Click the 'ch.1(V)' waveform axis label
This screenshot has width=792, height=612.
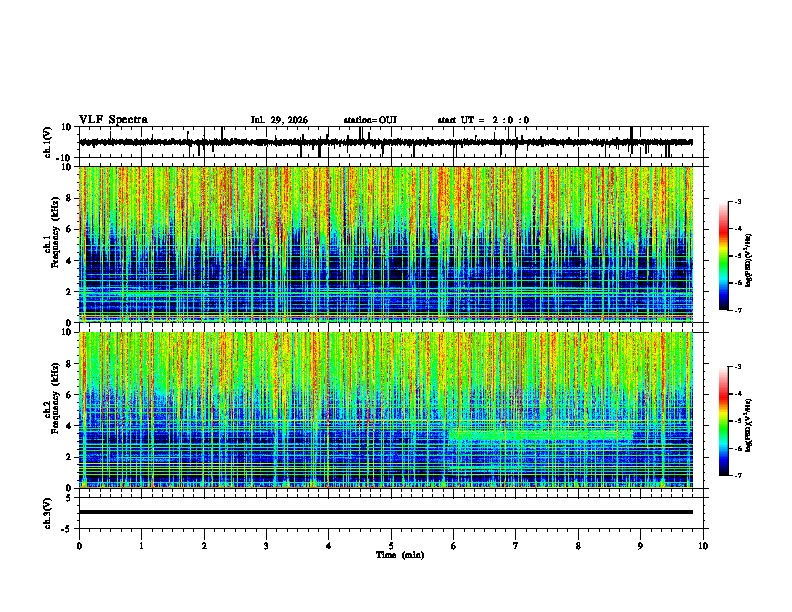(x=48, y=142)
